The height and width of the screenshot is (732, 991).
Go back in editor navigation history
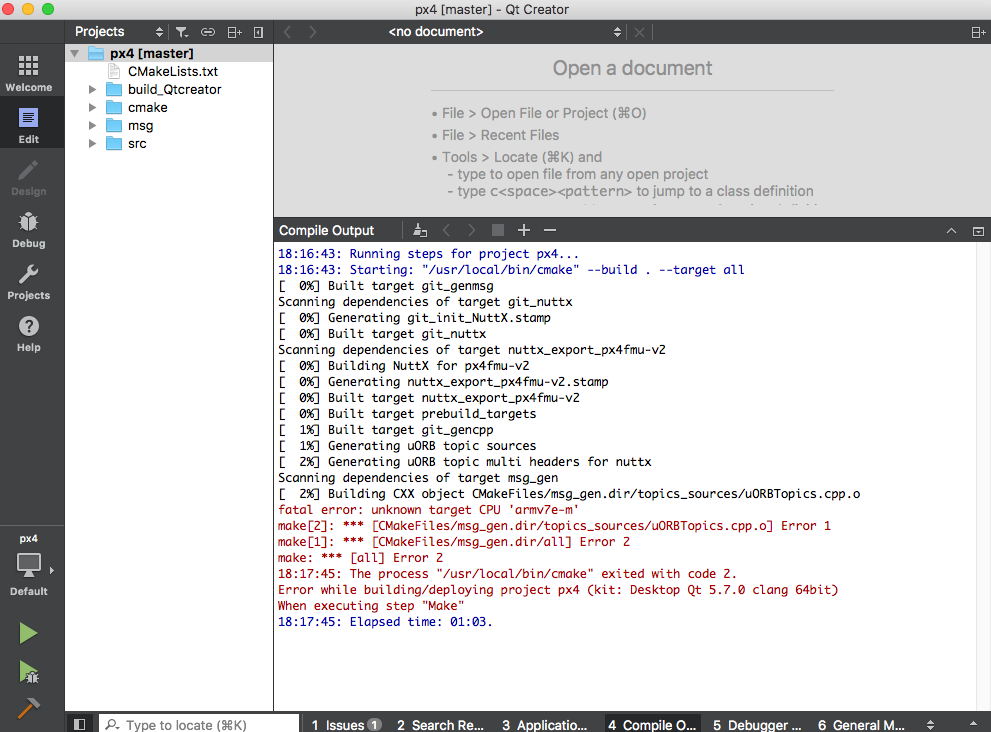(x=288, y=32)
